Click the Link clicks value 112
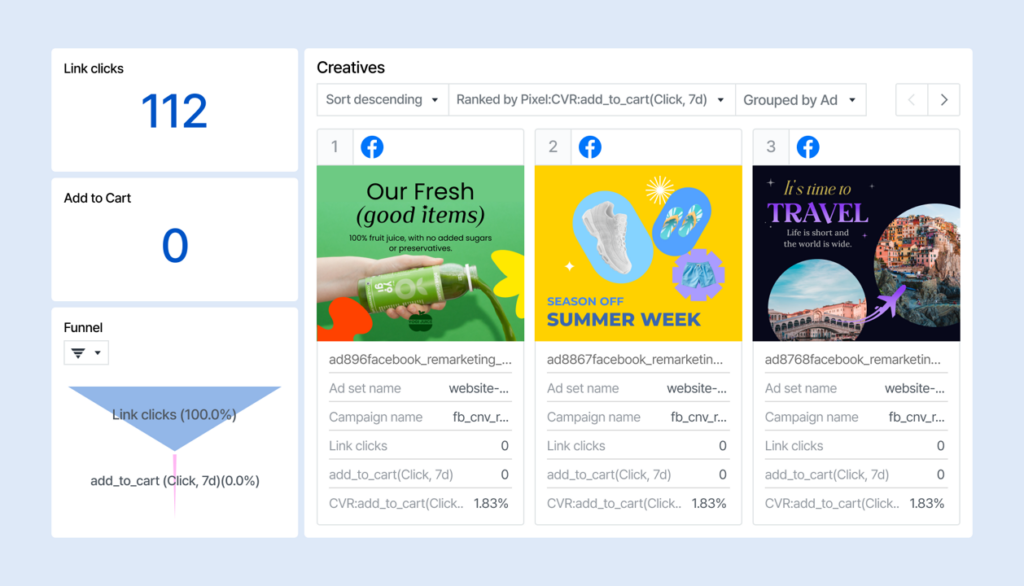 (174, 112)
